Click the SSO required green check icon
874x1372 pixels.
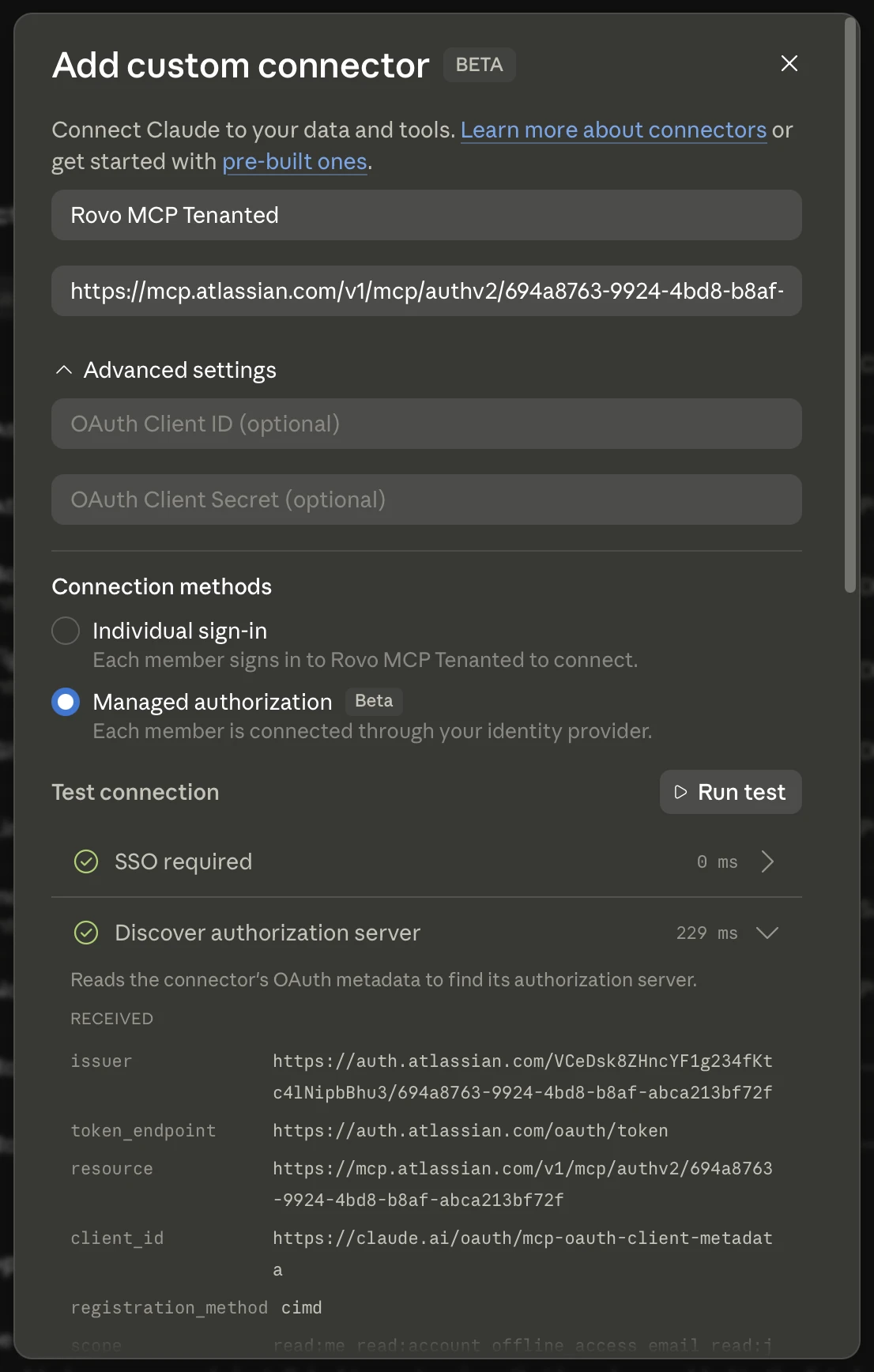tap(86, 861)
